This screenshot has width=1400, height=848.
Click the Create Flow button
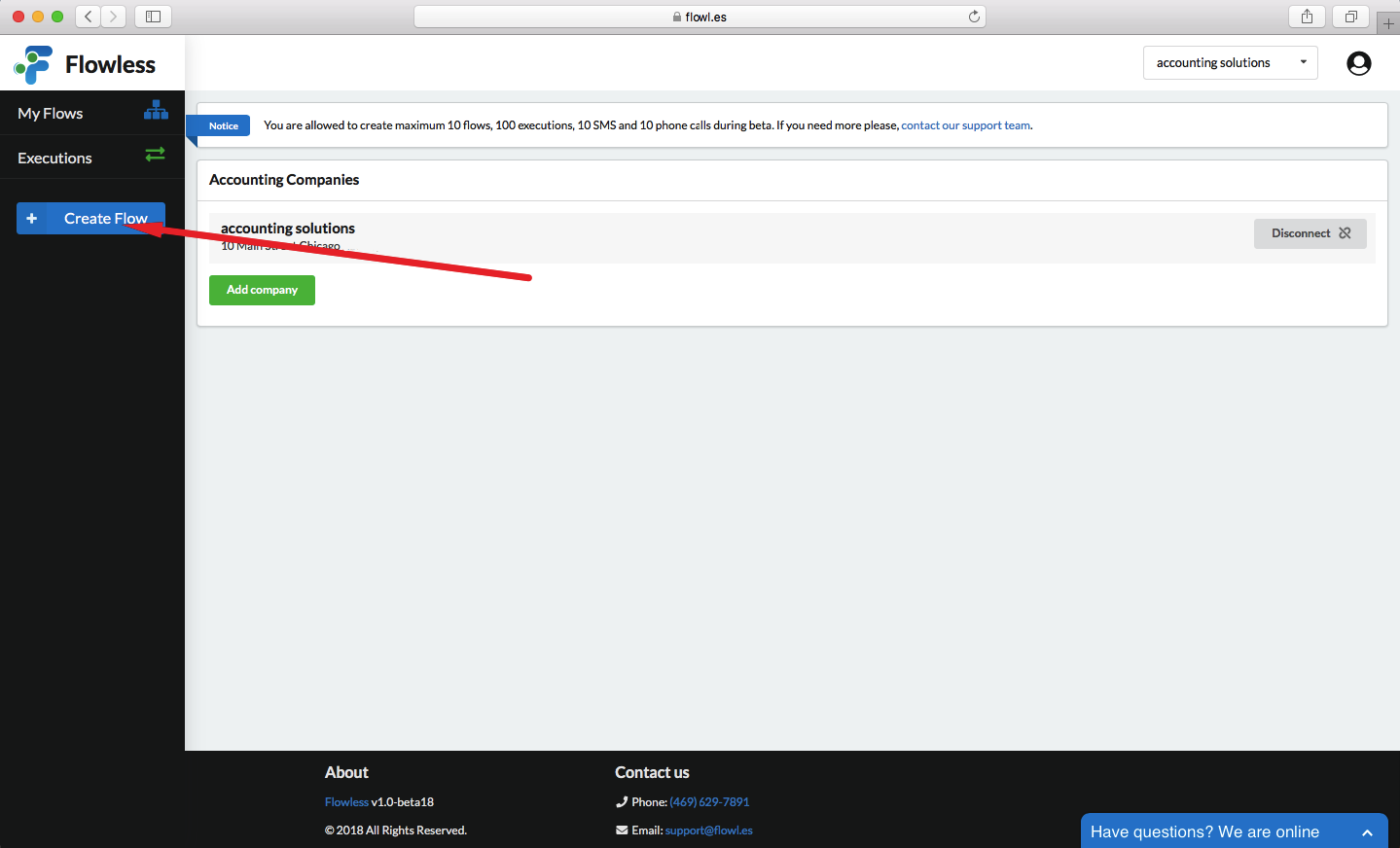[x=90, y=219]
